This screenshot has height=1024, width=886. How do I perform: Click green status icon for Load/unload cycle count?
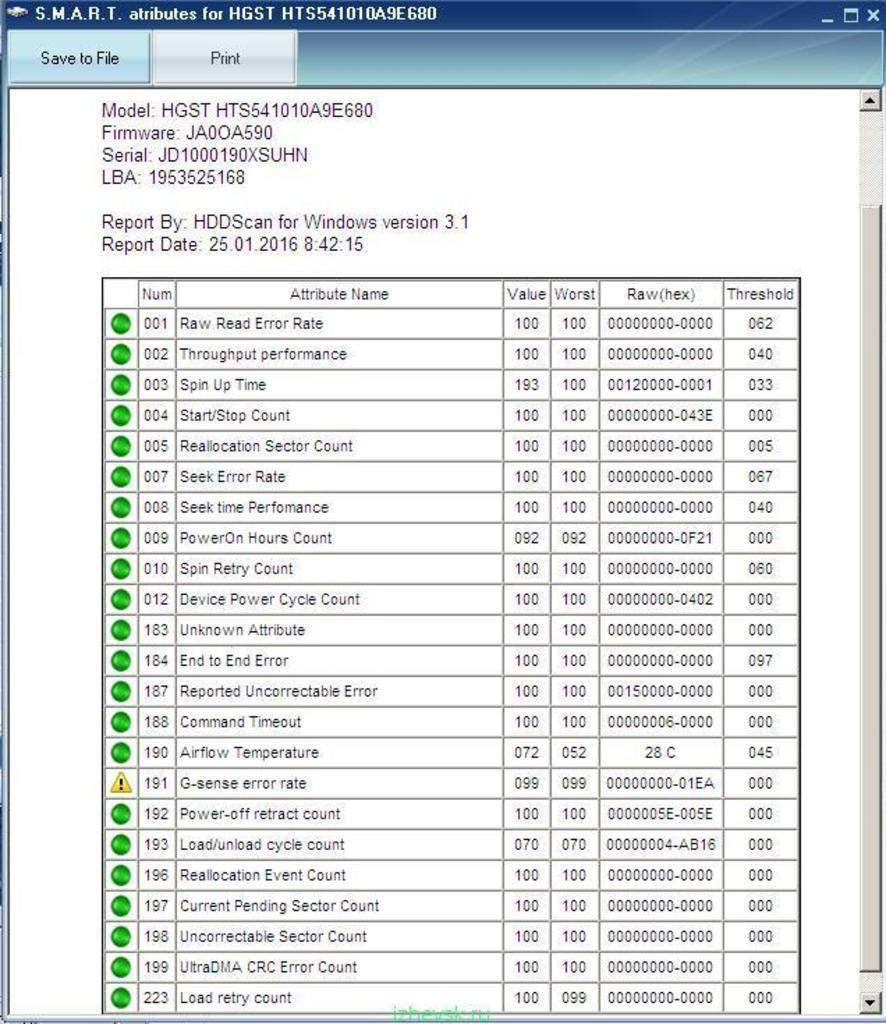coord(121,844)
